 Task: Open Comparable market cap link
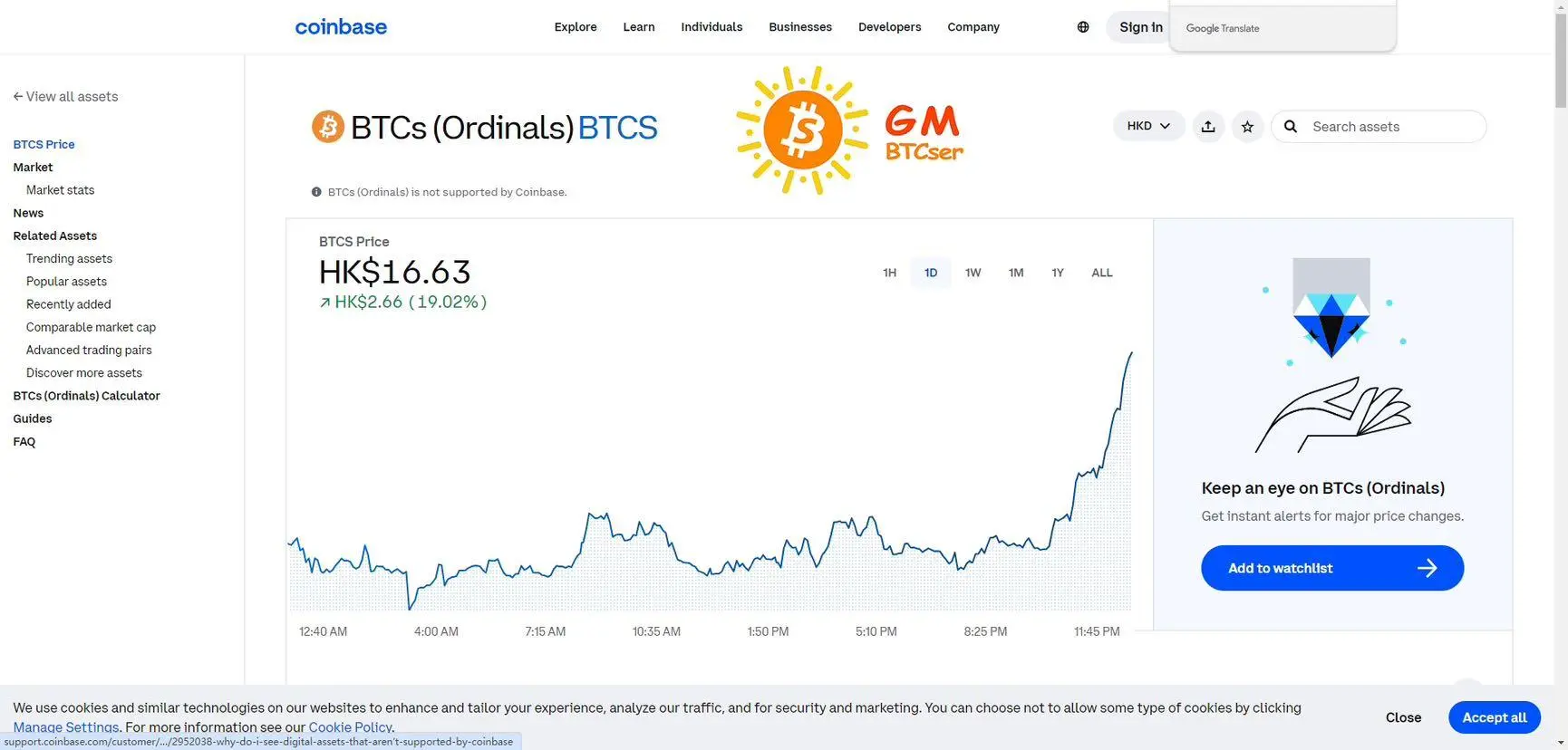click(x=91, y=327)
